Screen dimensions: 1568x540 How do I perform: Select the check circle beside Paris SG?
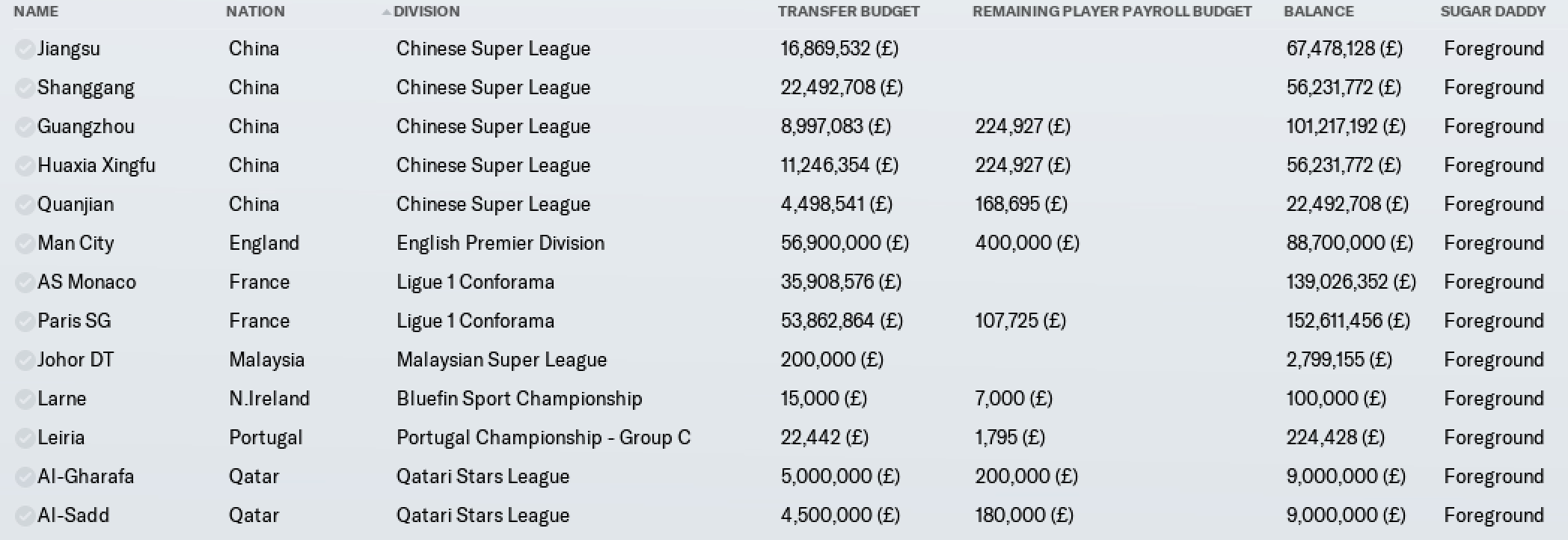pyautogui.click(x=25, y=322)
